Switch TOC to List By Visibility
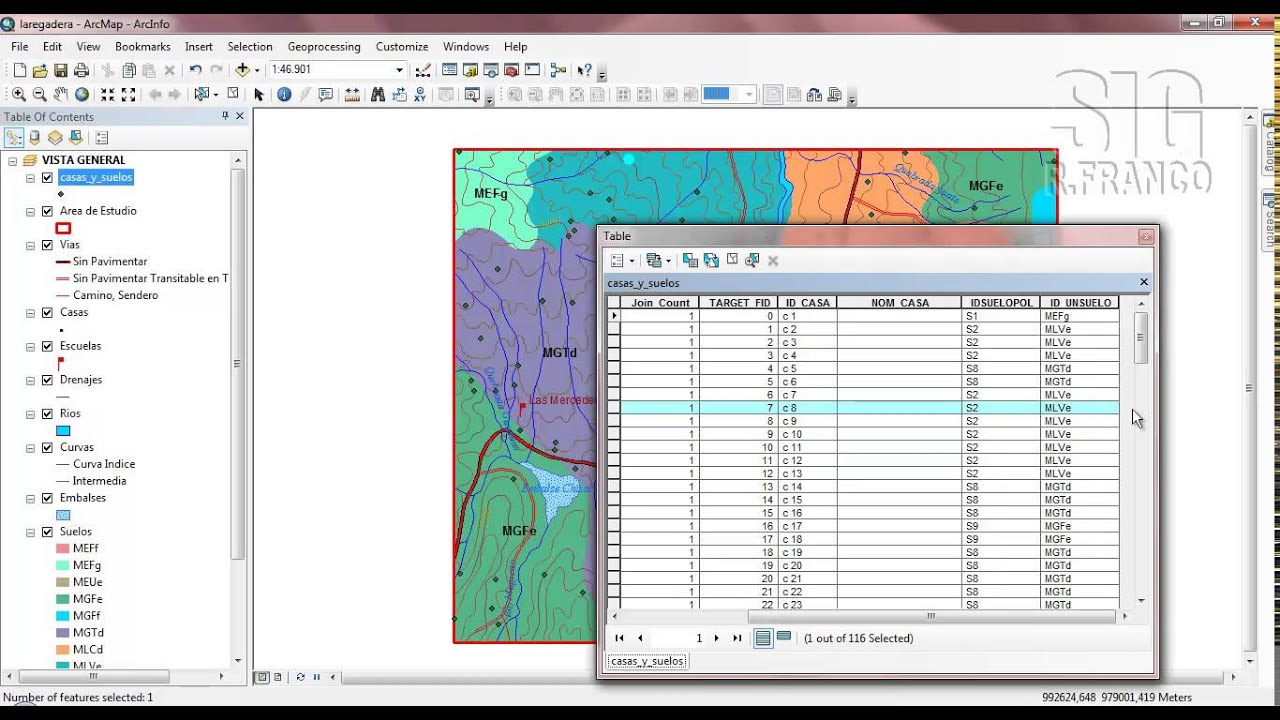The width and height of the screenshot is (1280, 720). 55,137
